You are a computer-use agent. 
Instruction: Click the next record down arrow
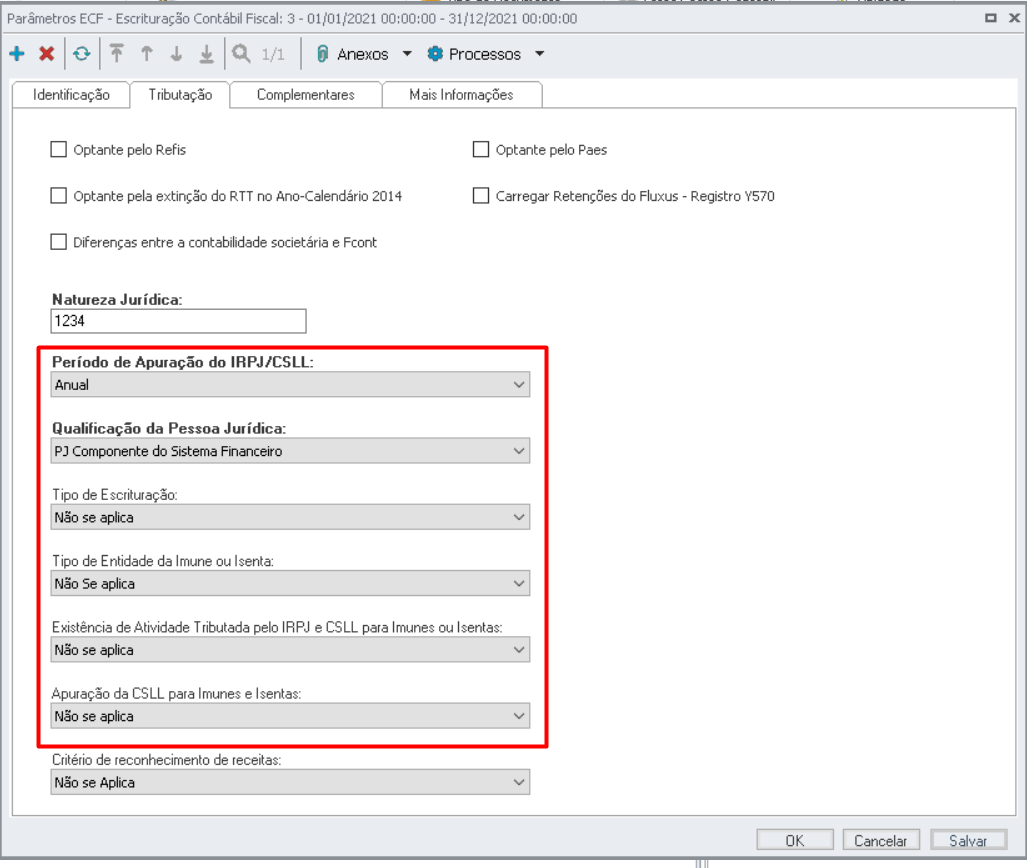pyautogui.click(x=176, y=54)
